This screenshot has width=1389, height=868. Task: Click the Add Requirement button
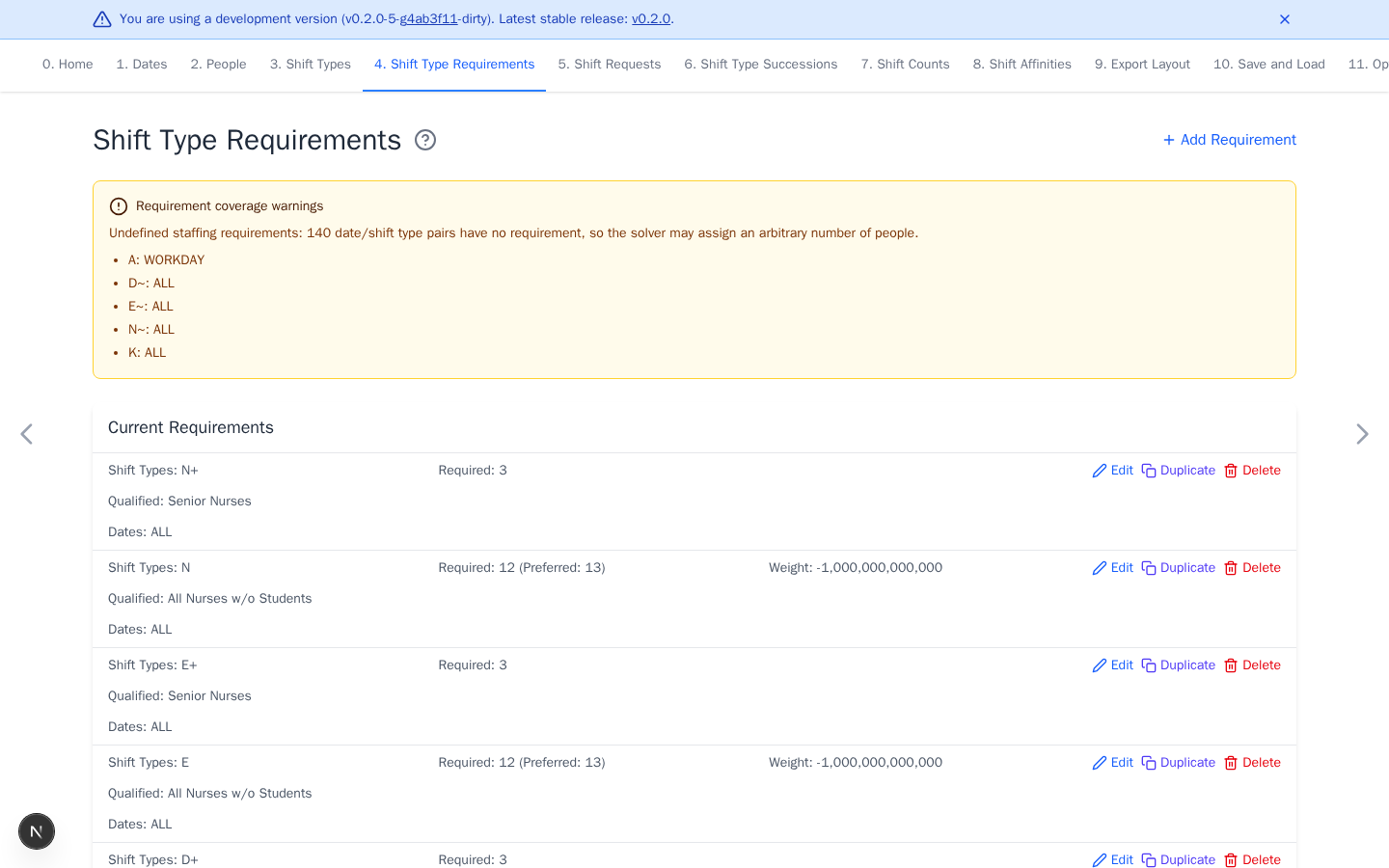[x=1230, y=140]
